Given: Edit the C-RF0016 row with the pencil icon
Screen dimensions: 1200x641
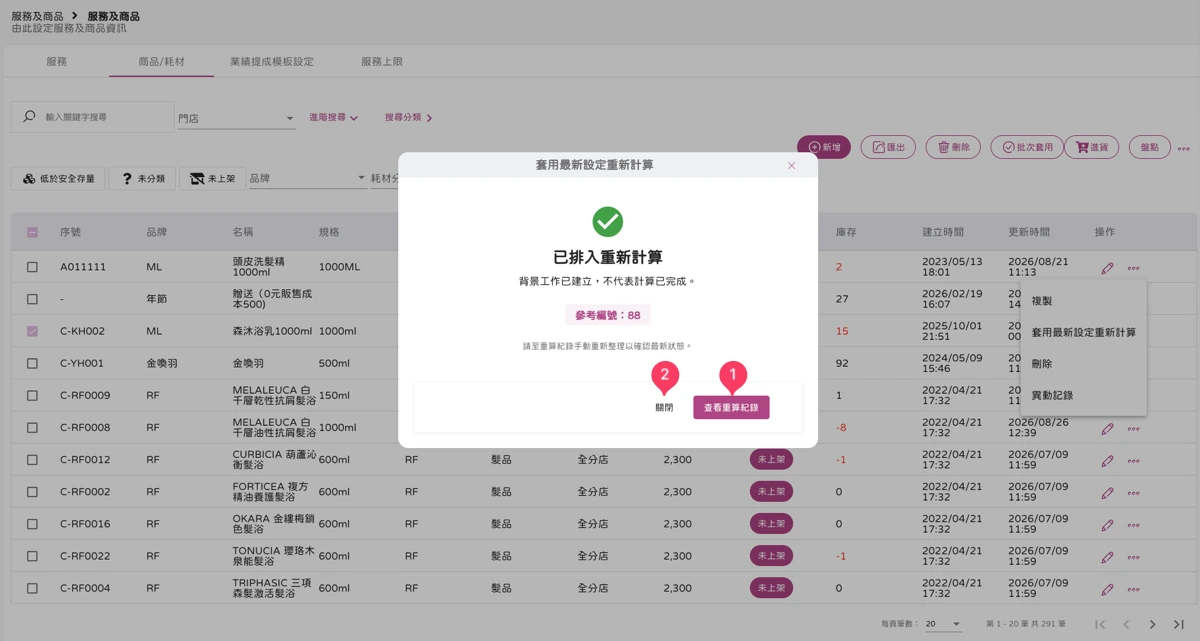Looking at the screenshot, I should [1107, 525].
